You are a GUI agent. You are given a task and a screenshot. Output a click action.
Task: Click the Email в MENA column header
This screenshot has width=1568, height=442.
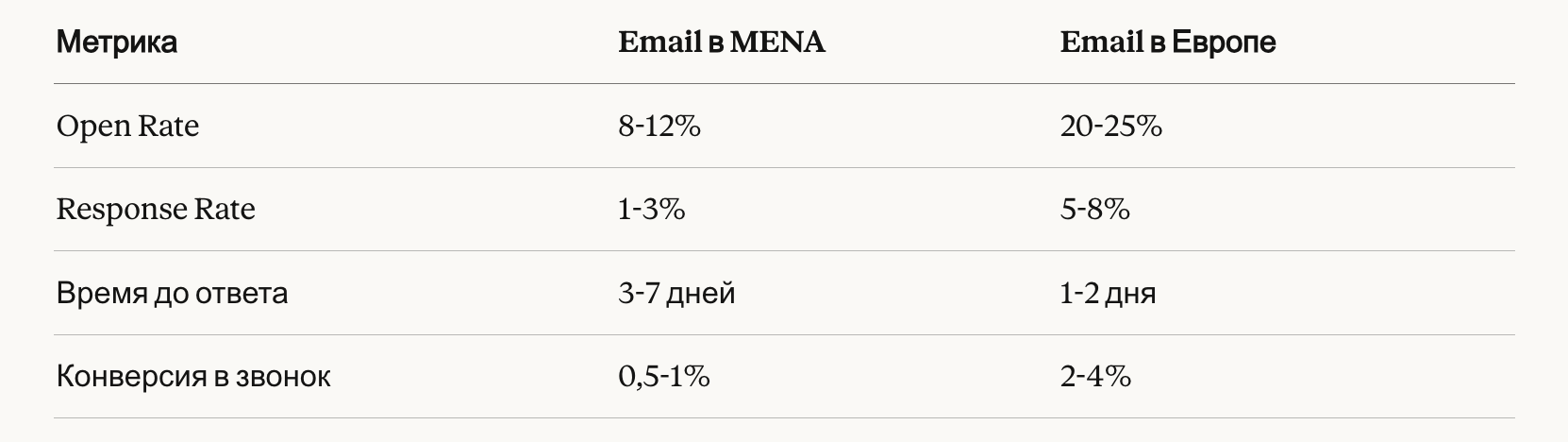point(722,42)
